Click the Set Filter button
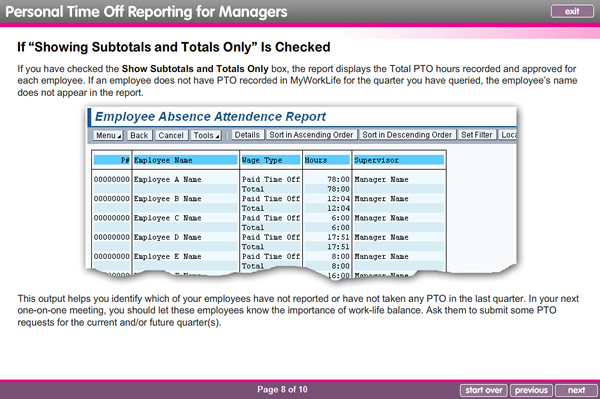The width and height of the screenshot is (600, 399). tap(476, 135)
